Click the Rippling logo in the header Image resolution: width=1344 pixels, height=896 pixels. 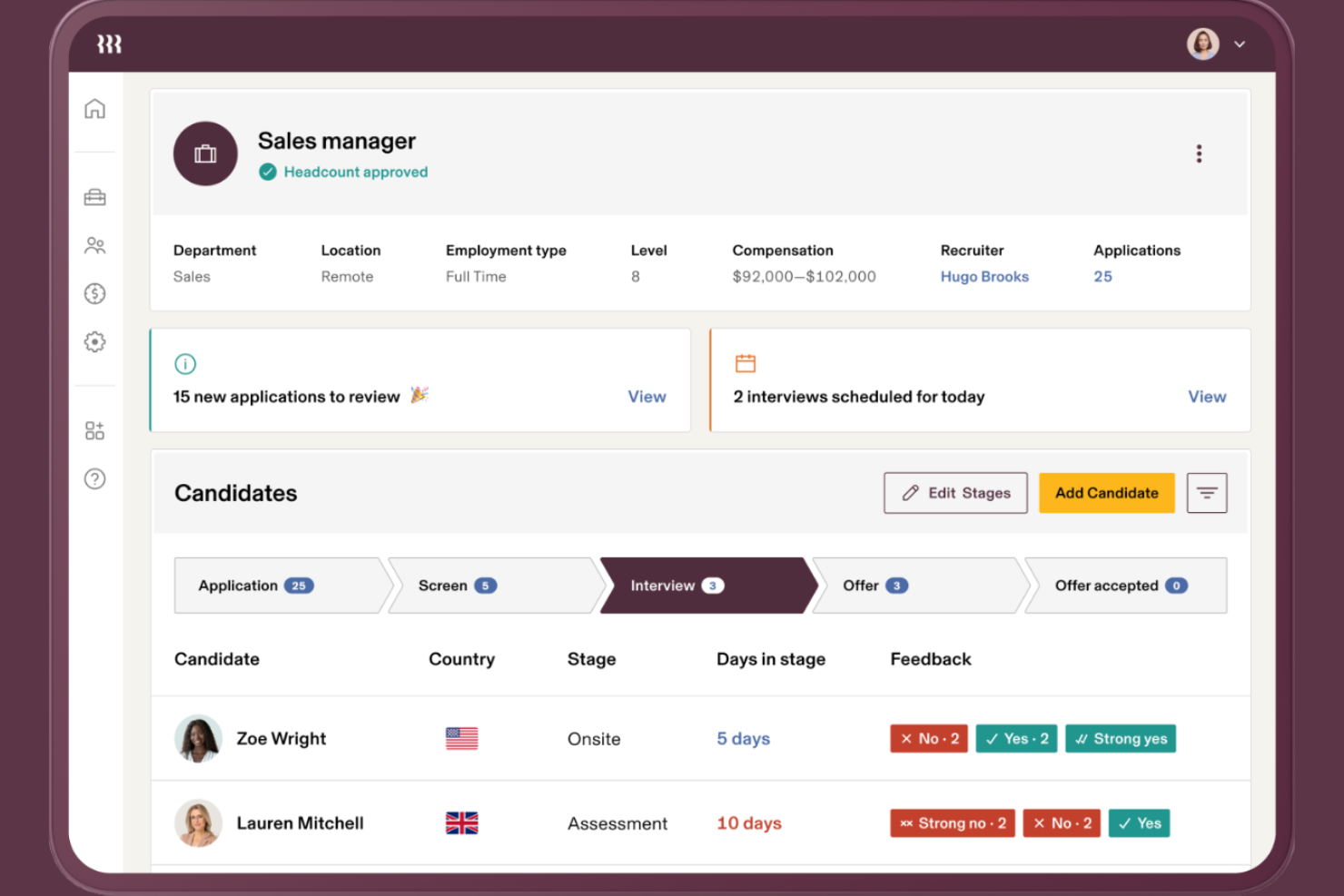click(x=109, y=44)
